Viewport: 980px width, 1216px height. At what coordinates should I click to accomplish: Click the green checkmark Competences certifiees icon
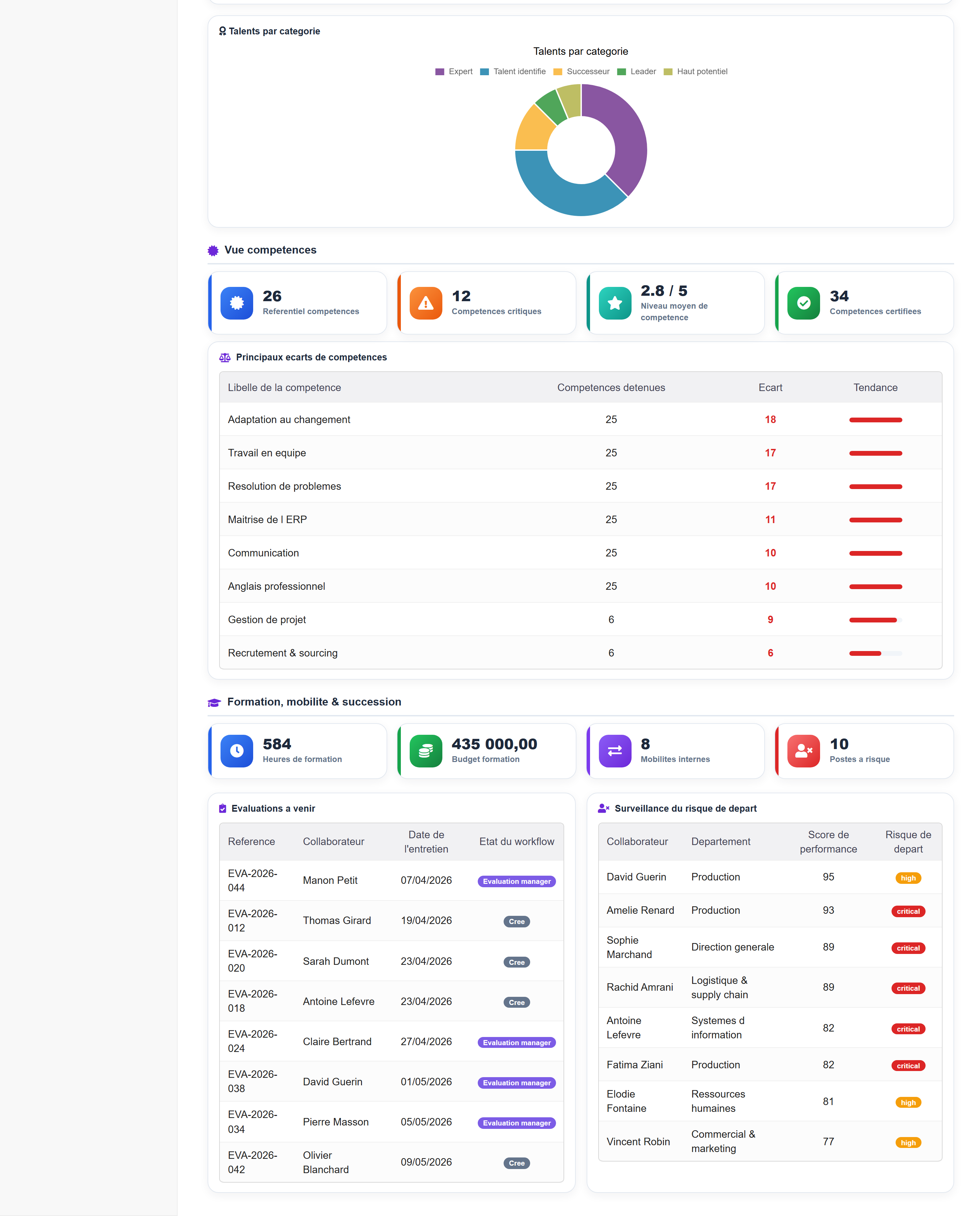(x=803, y=303)
